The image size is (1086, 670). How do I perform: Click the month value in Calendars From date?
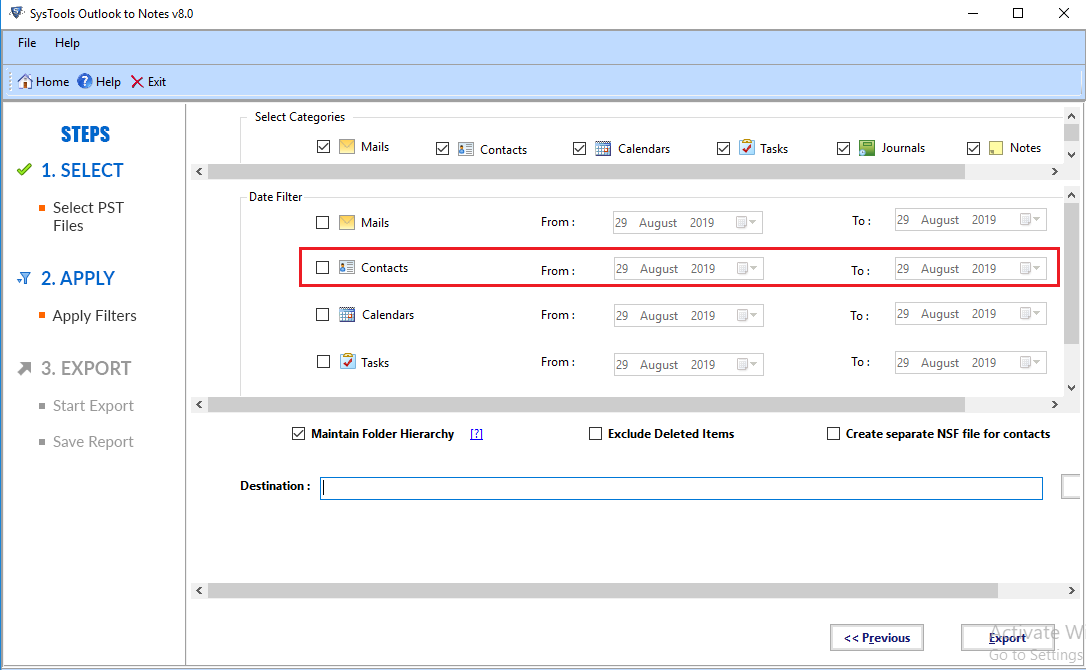[659, 315]
